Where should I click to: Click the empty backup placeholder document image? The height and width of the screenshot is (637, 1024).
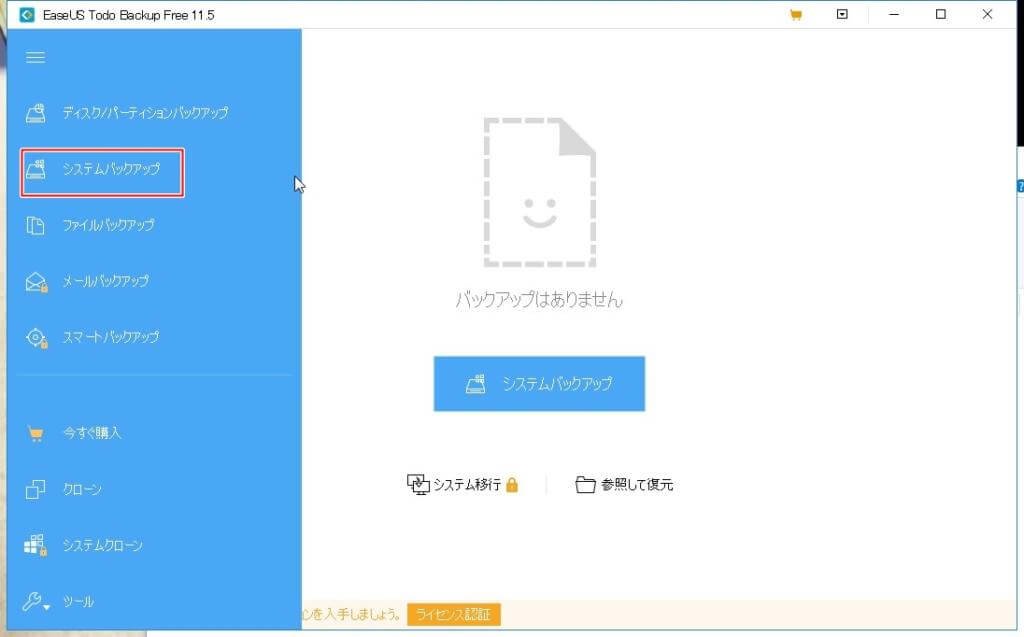[539, 192]
